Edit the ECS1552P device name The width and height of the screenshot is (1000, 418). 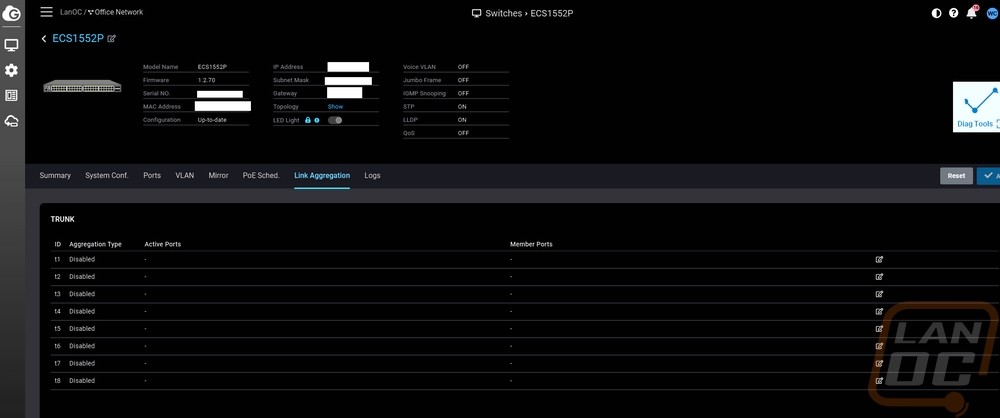(x=112, y=38)
